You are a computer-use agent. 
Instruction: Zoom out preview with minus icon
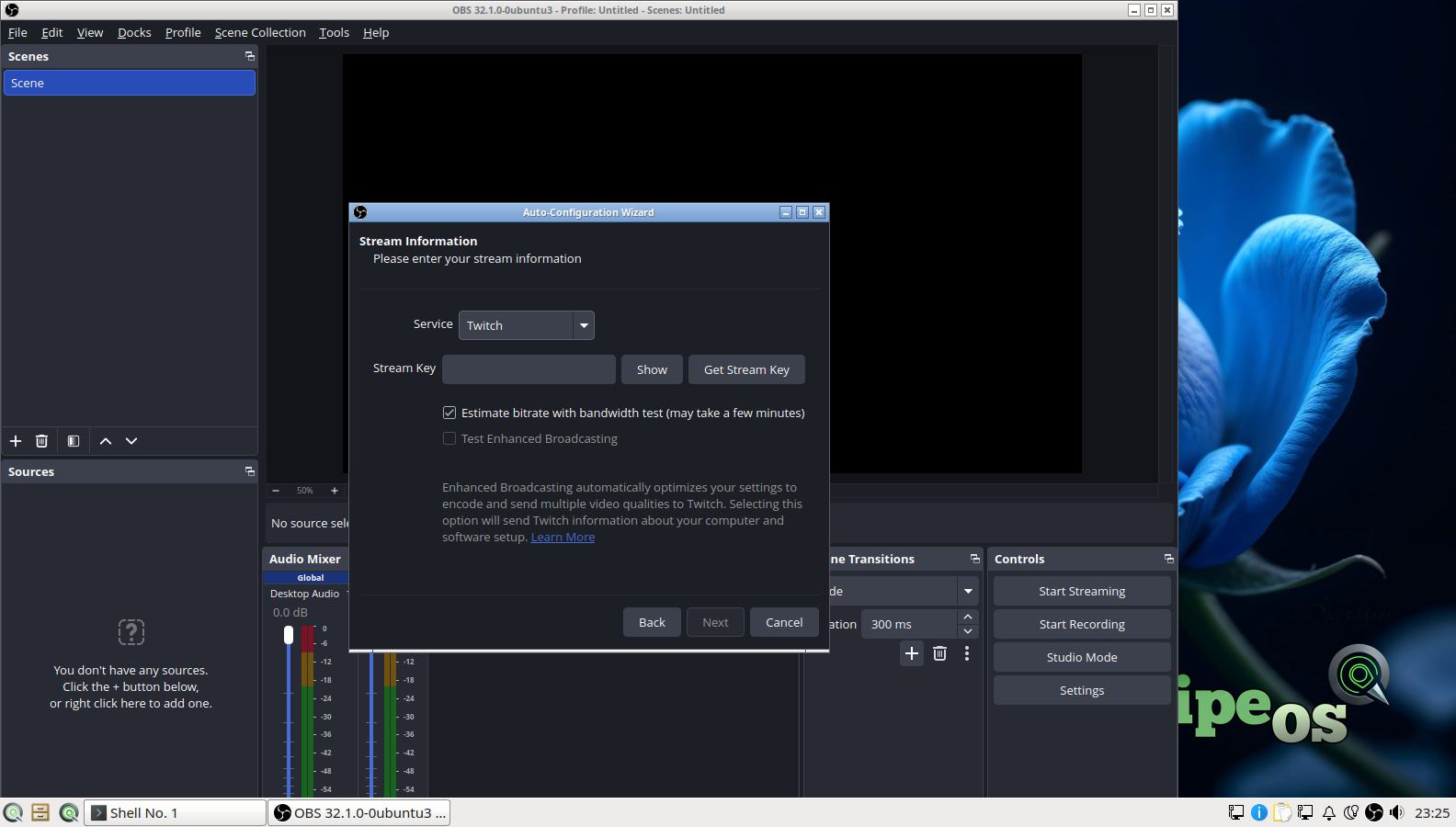[x=276, y=491]
